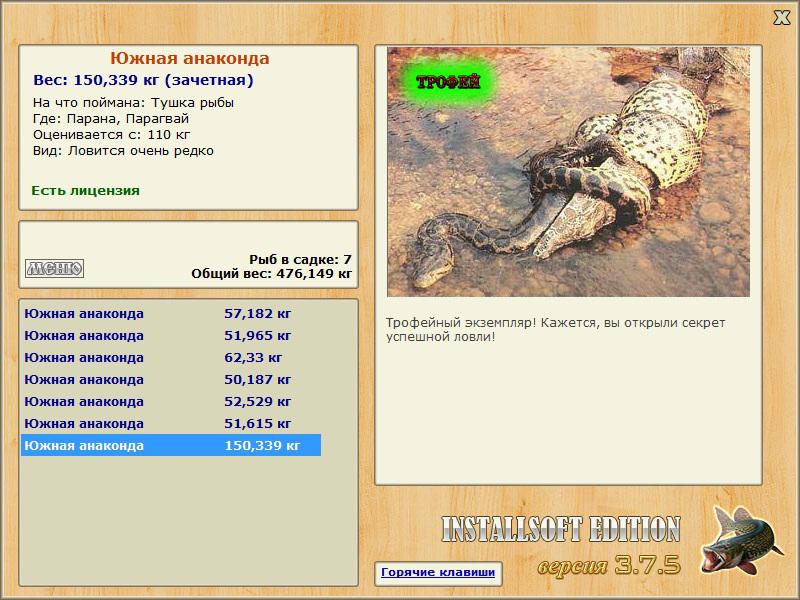
Task: Click the Вес: 150,339 кг (зачетная) line
Action: coord(143,80)
